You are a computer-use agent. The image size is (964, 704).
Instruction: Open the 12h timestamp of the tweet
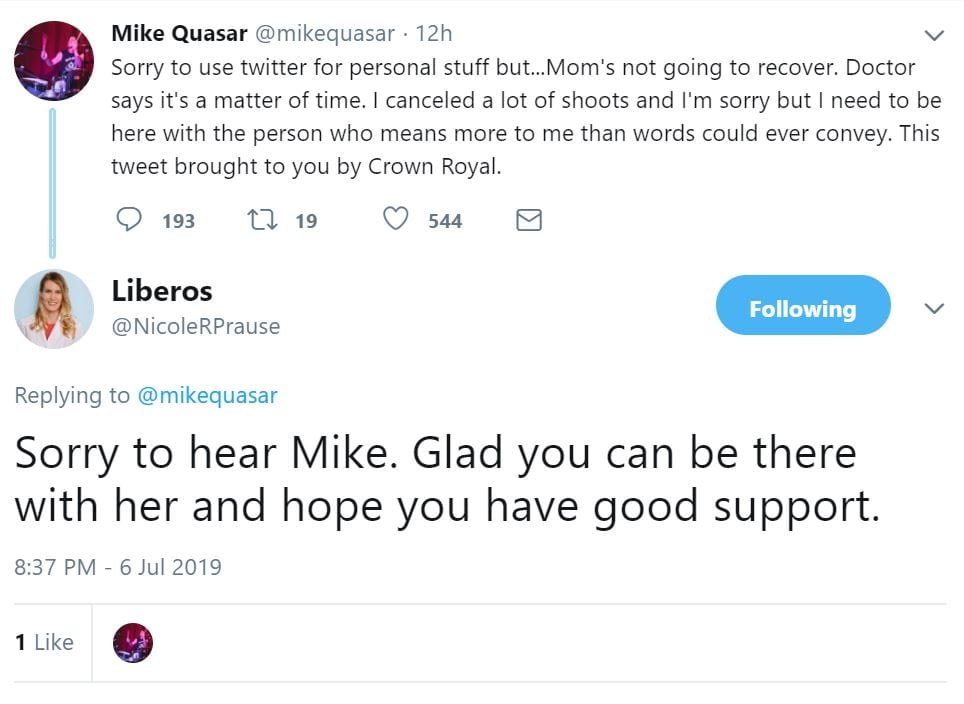(433, 33)
